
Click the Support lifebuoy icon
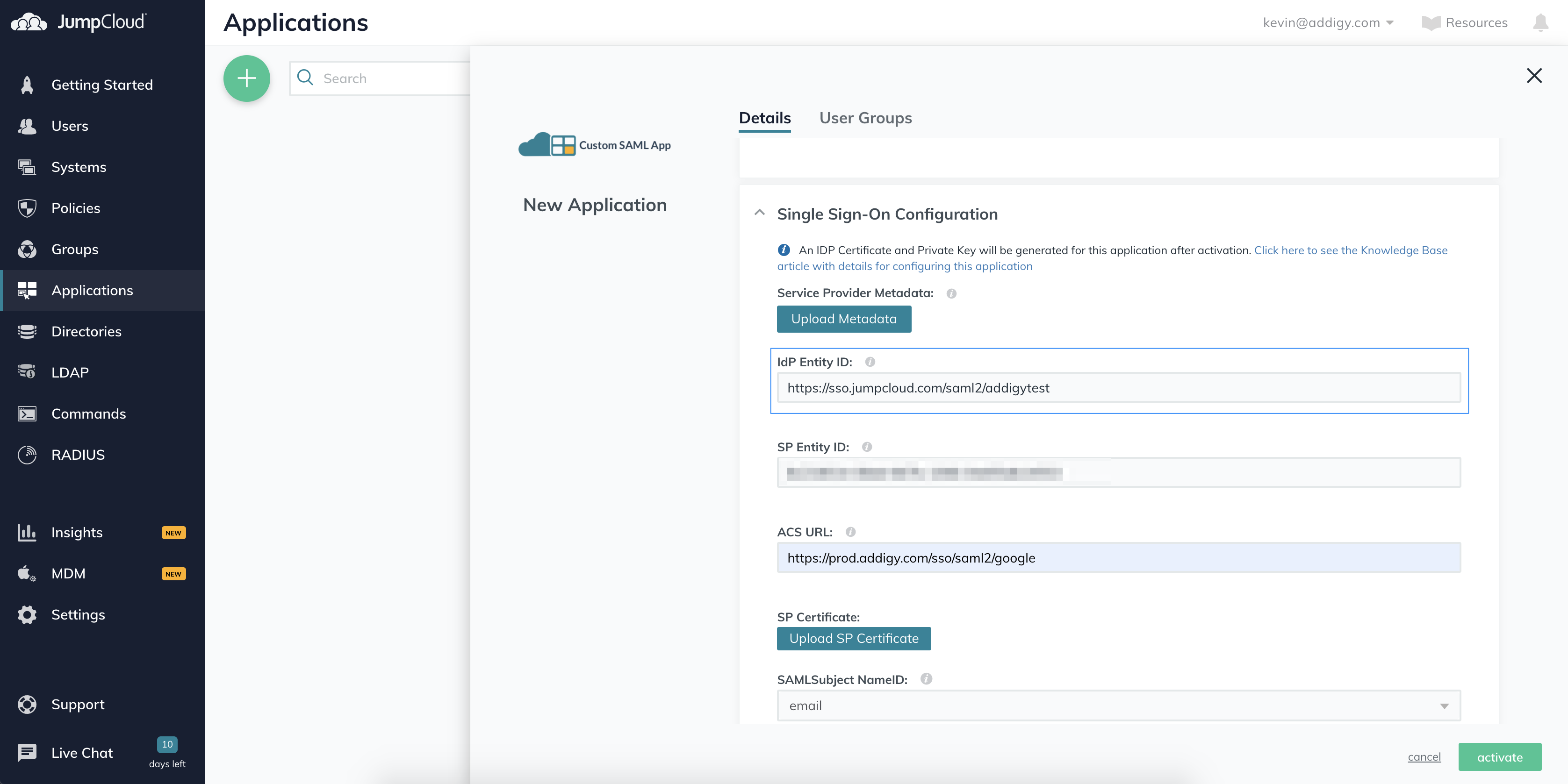pos(27,704)
